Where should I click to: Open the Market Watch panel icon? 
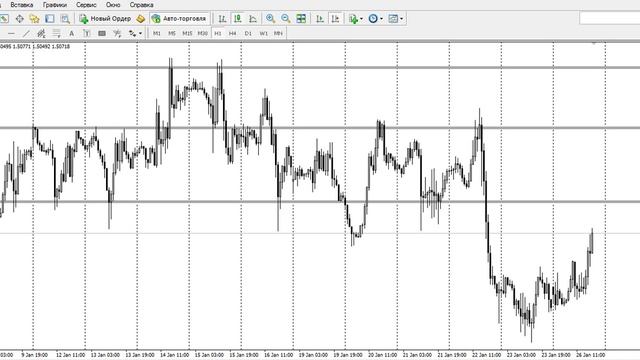pos(4,18)
